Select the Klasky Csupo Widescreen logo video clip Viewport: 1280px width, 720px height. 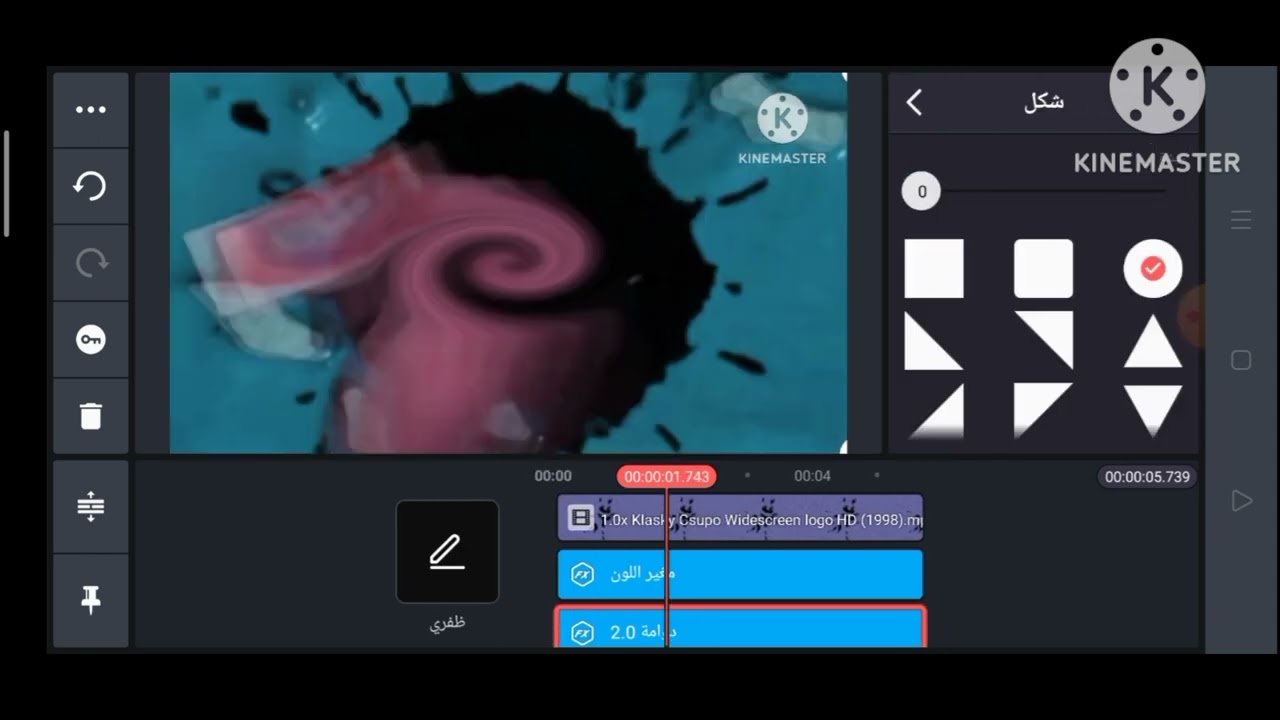740,519
